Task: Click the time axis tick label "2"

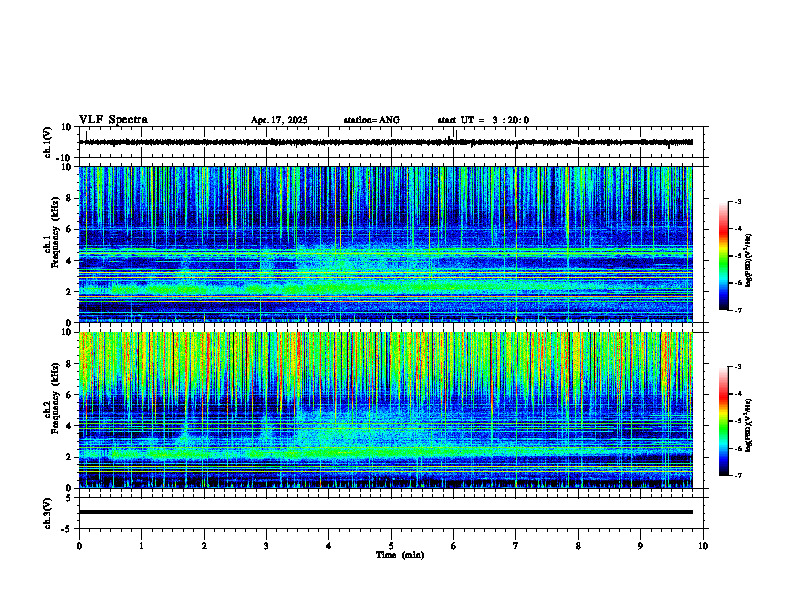Action: [204, 546]
